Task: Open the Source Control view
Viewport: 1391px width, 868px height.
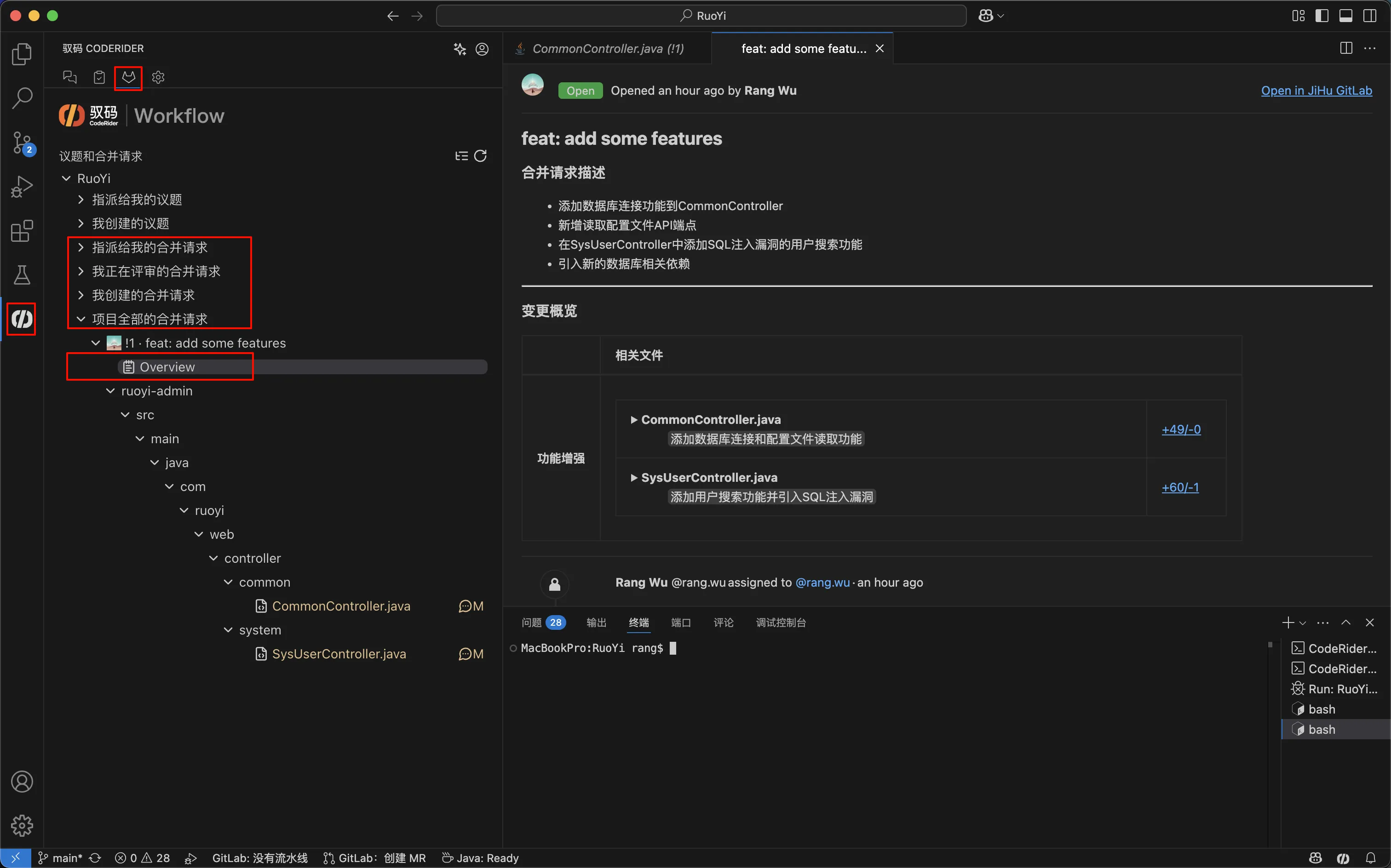Action: pos(22,143)
